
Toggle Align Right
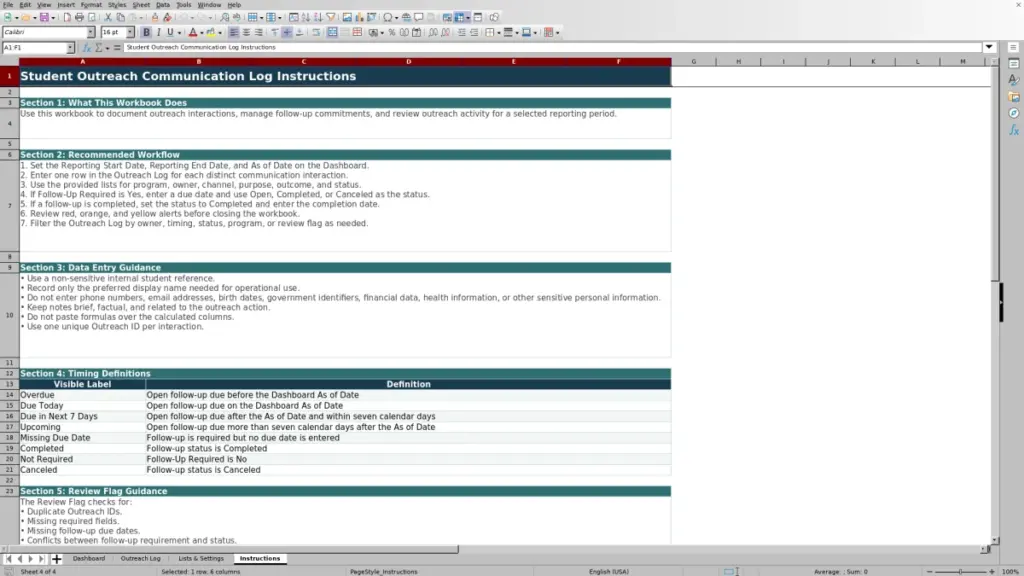coord(259,32)
